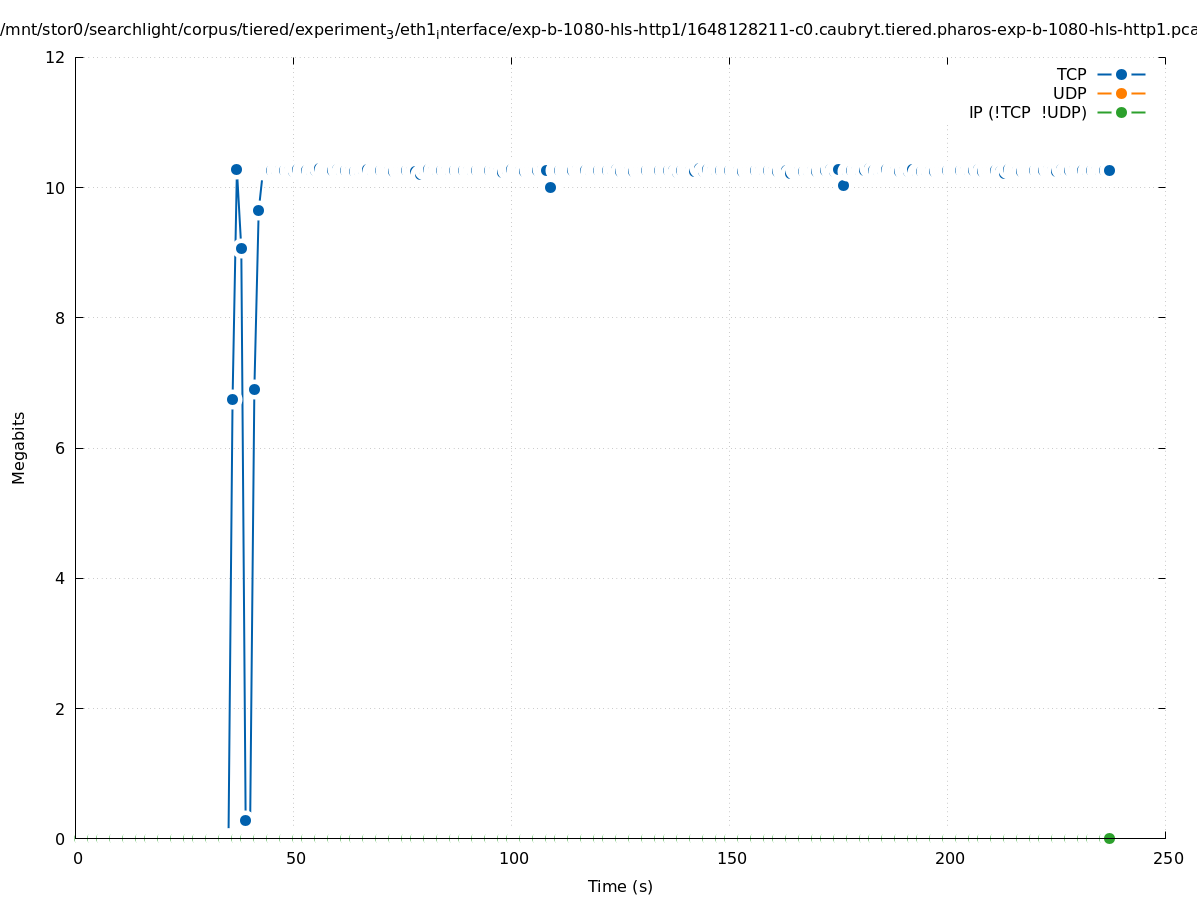
Task: Click the 150 tick label on the x-axis
Action: [731, 858]
